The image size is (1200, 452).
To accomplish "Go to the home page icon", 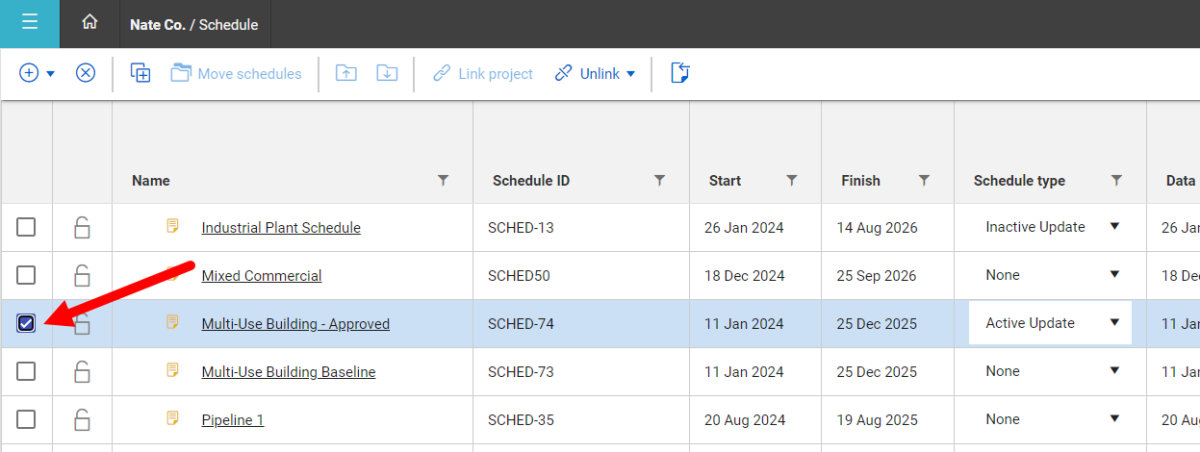I will pos(90,23).
